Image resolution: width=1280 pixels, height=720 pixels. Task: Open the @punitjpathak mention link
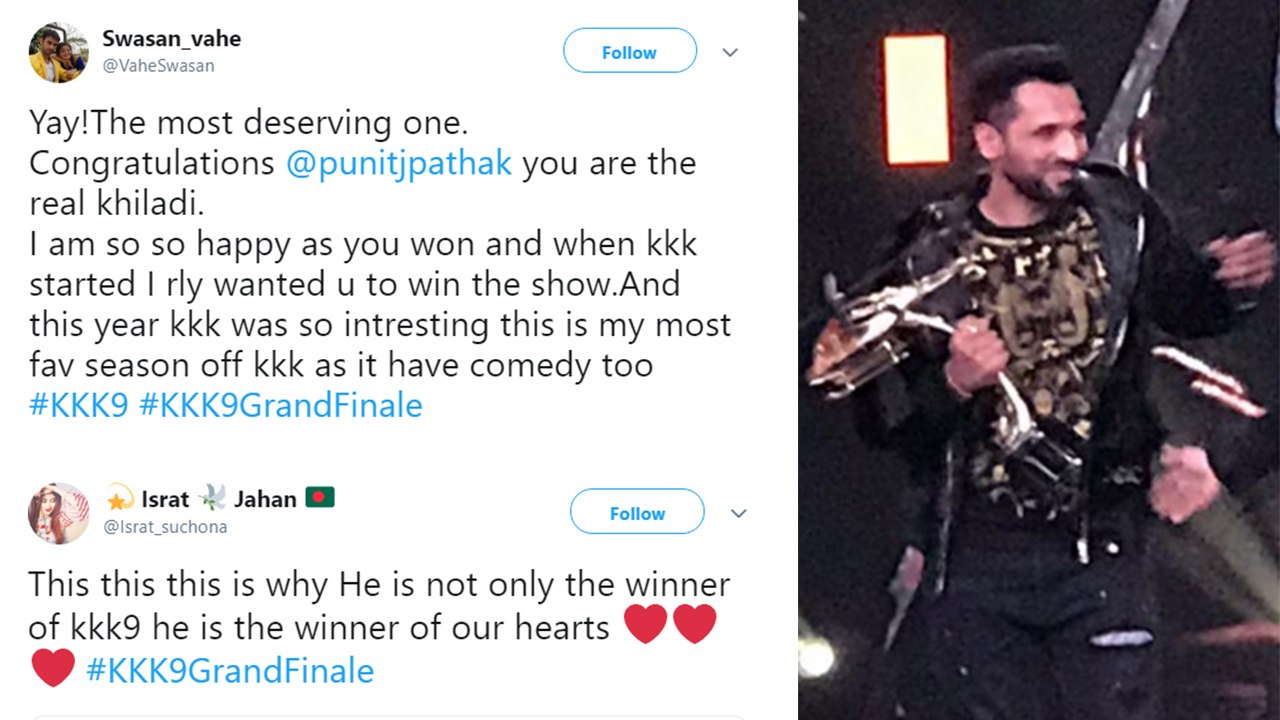(399, 164)
